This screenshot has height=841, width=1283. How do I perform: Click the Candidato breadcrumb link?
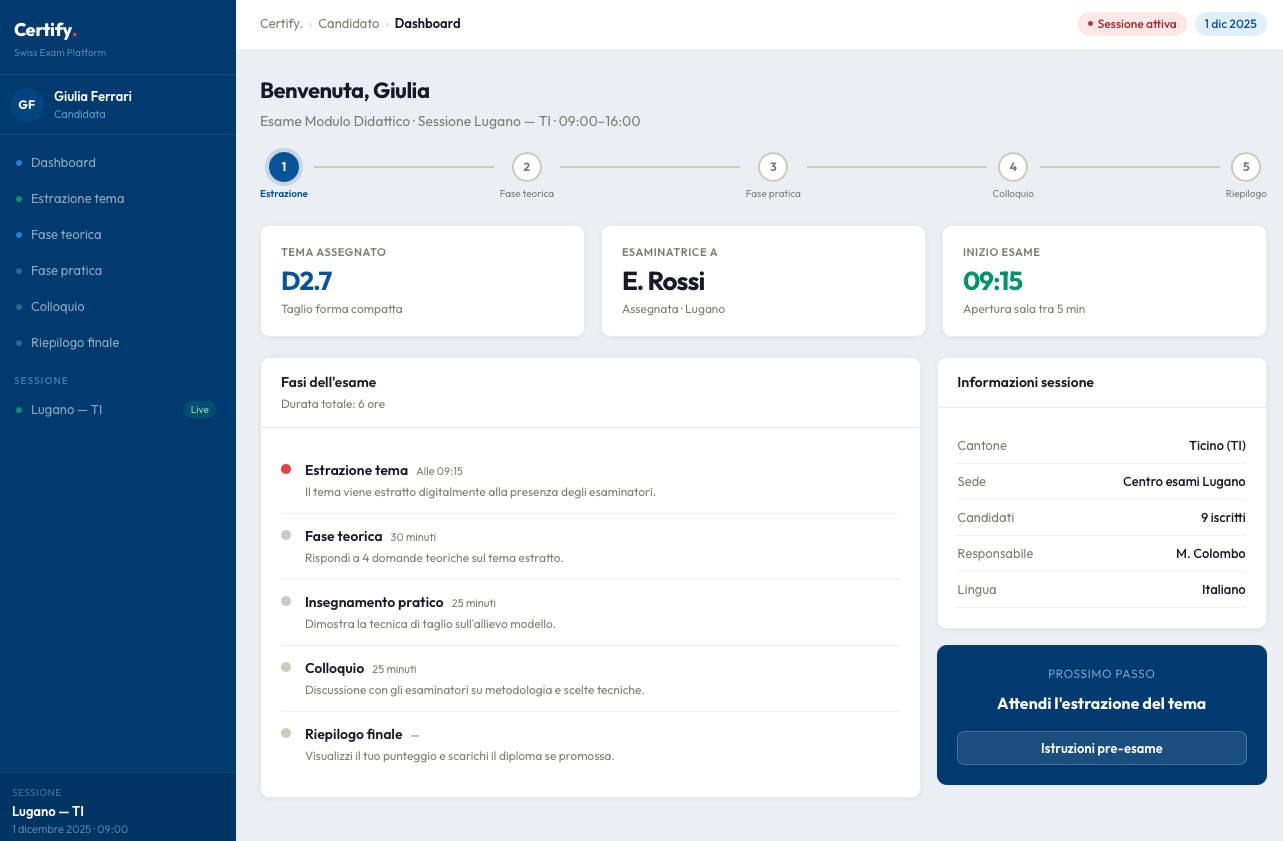tap(348, 24)
